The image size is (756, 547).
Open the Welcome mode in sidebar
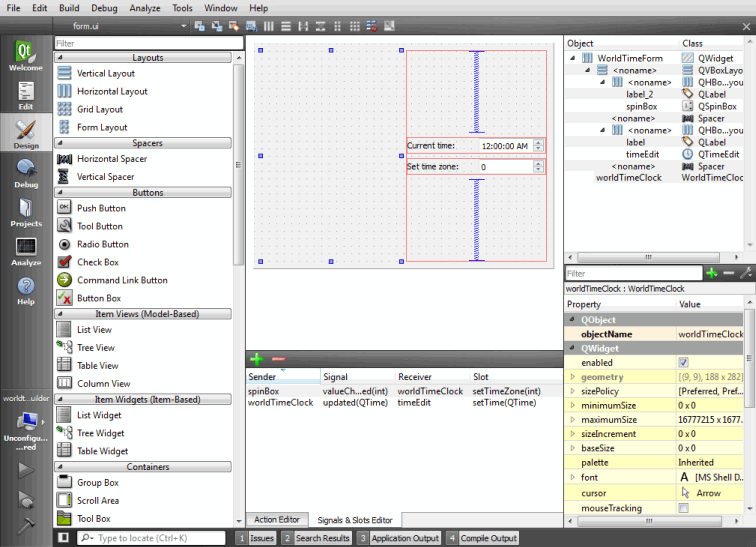pos(26,54)
